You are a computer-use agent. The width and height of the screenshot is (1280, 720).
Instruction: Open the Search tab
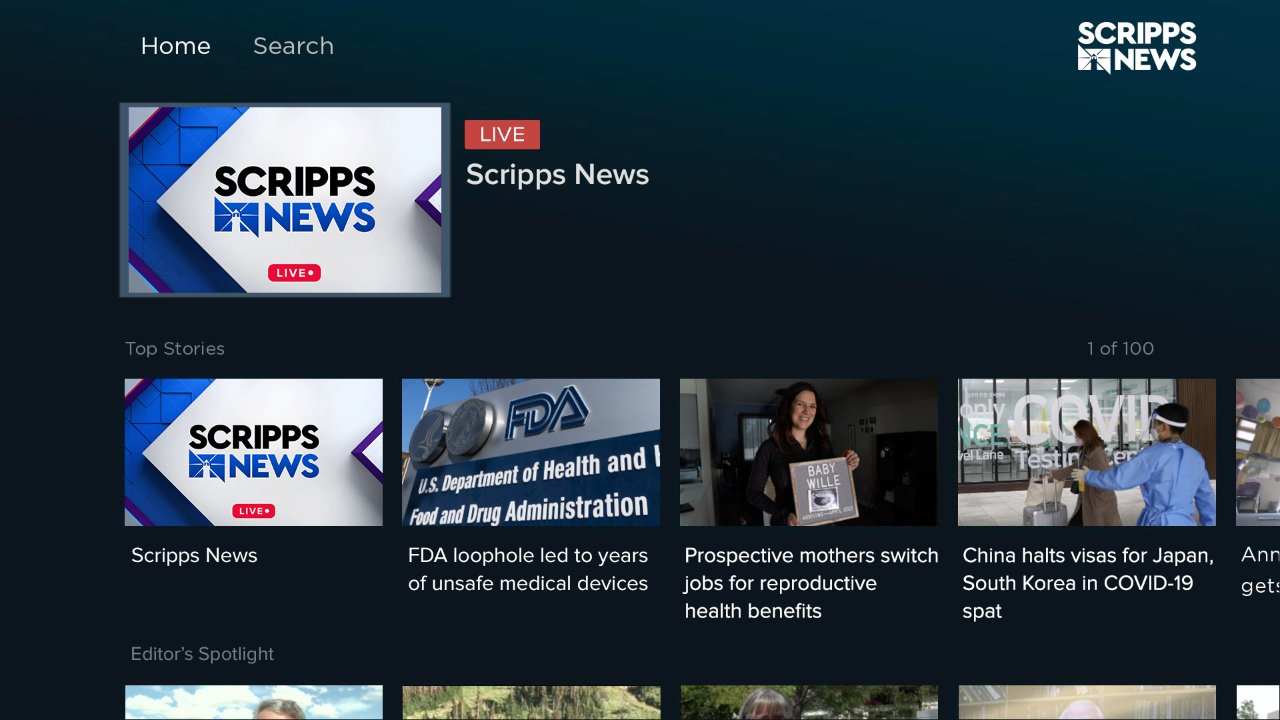293,46
